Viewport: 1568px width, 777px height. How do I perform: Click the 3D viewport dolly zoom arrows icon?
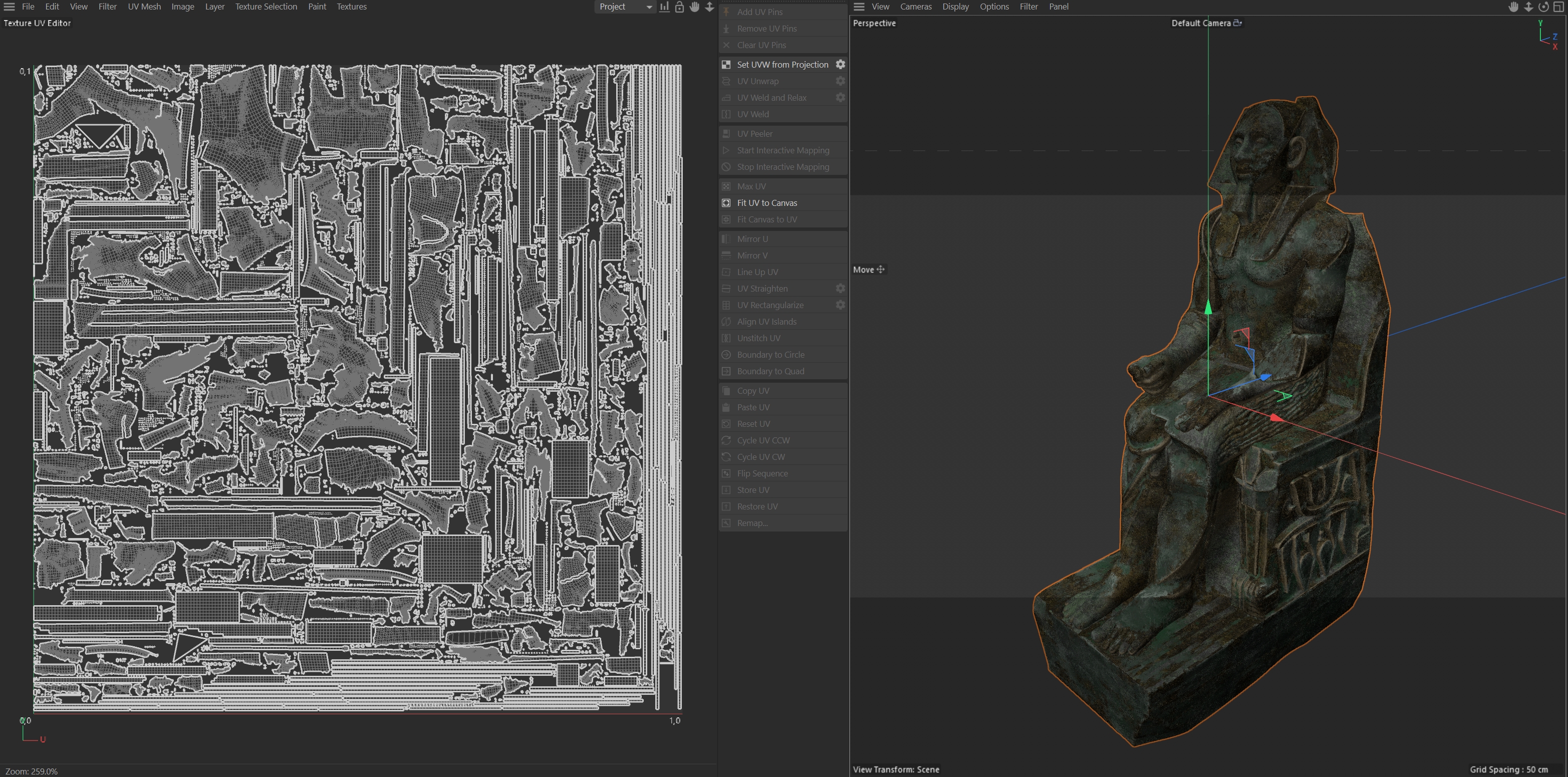[1528, 7]
